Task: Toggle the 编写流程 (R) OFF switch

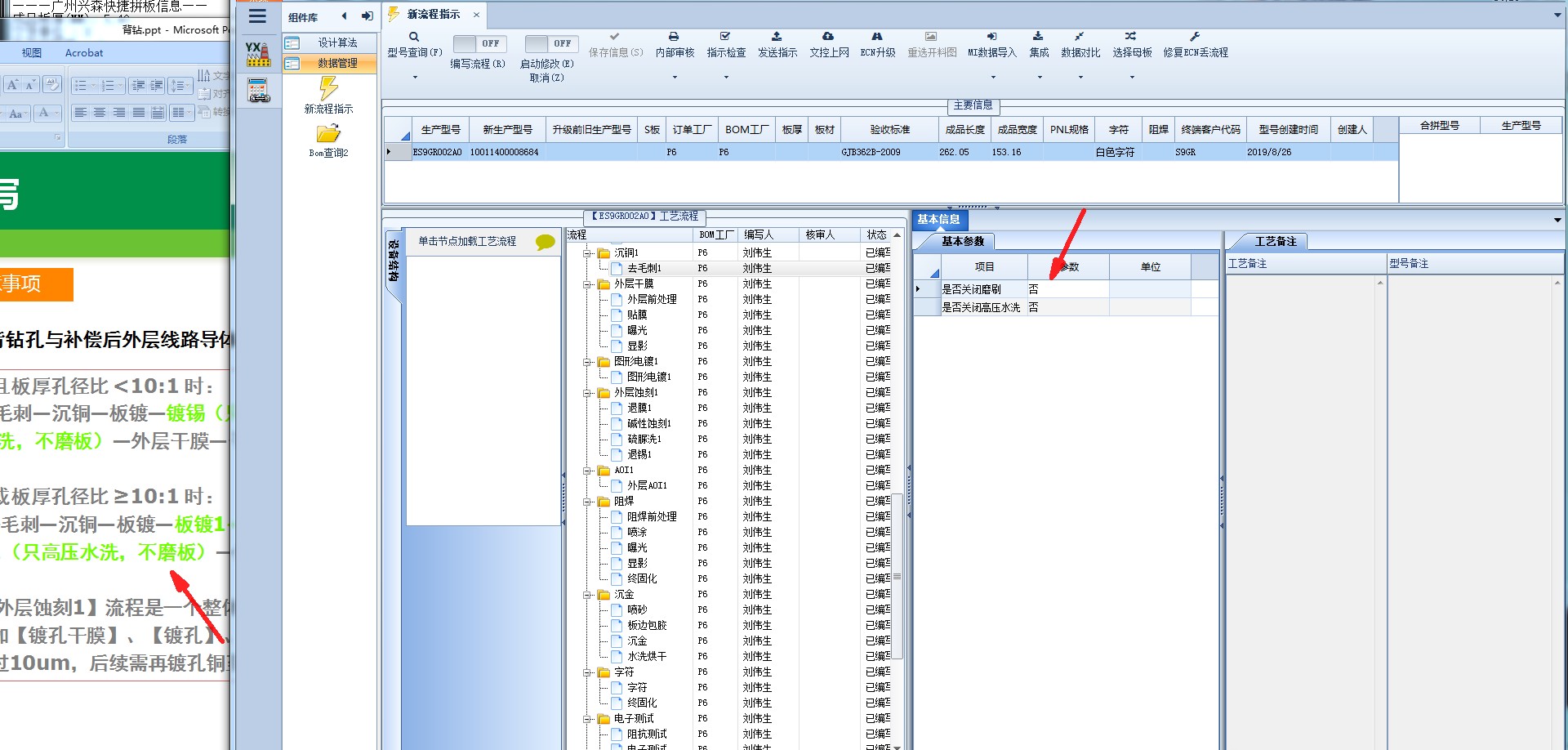Action: pyautogui.click(x=479, y=43)
